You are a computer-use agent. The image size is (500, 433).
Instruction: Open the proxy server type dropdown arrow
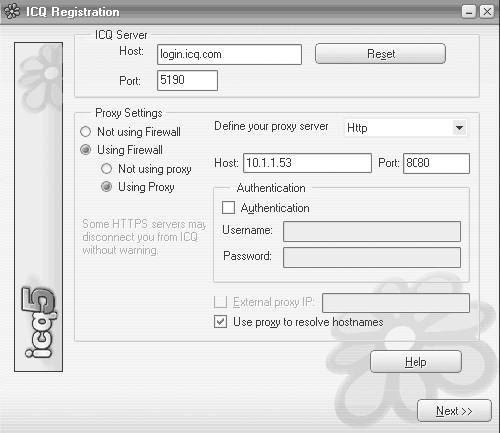pos(460,128)
